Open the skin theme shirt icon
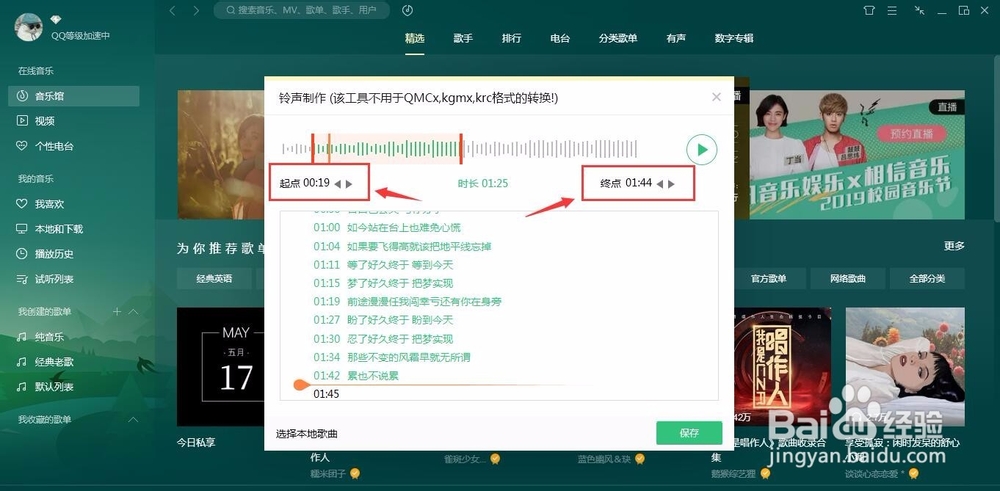1000x491 pixels. (869, 10)
